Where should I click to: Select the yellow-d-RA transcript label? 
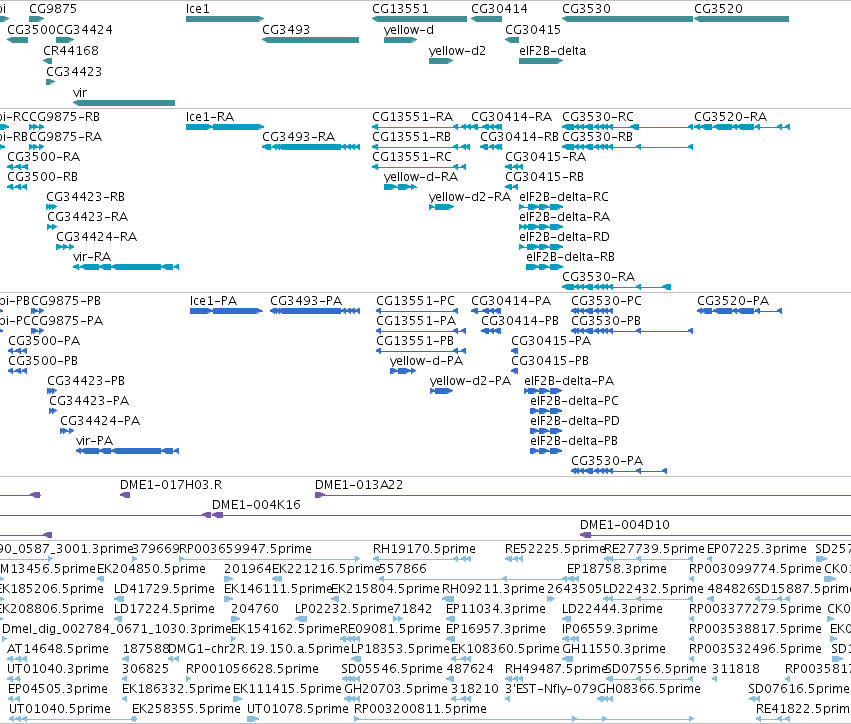click(x=421, y=176)
